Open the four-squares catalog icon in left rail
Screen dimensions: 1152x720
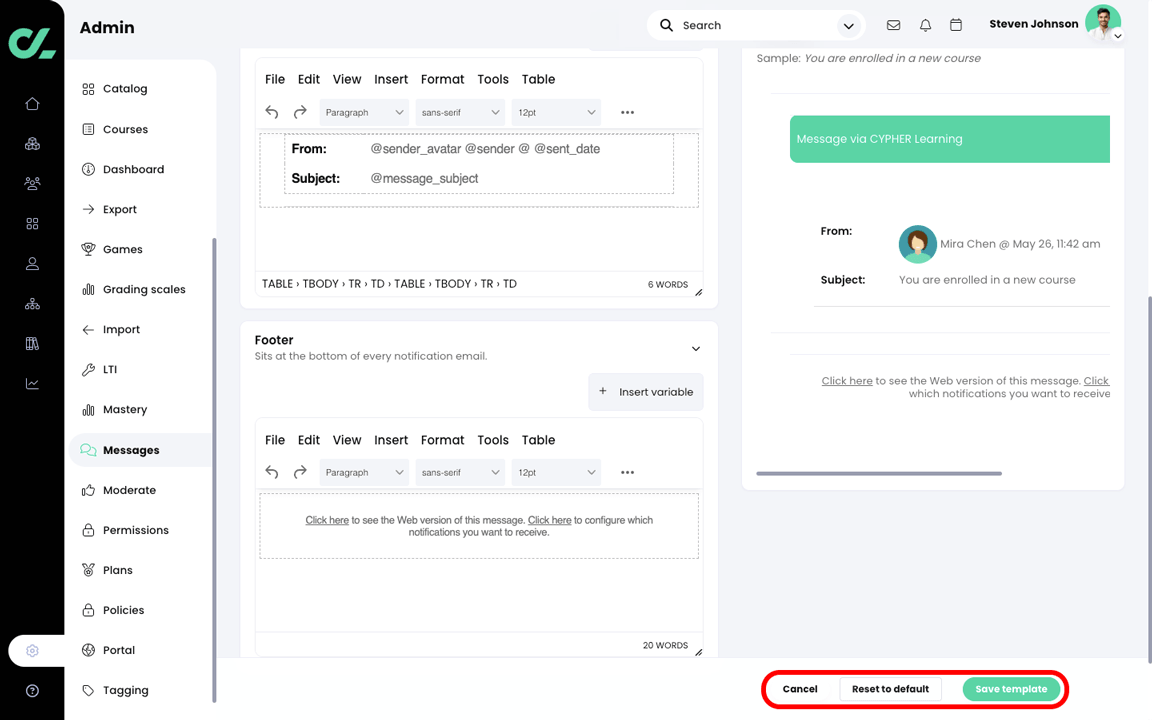coord(32,223)
